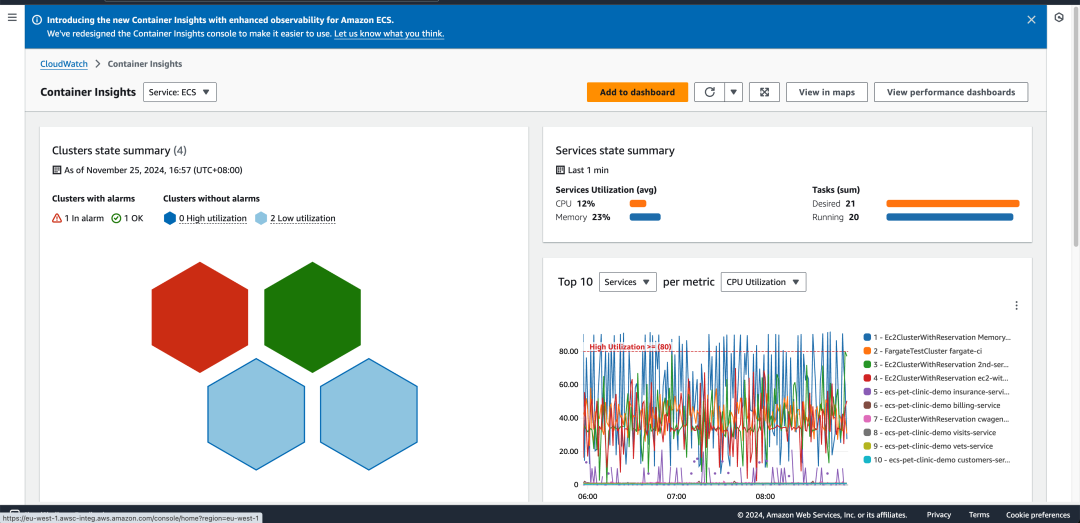This screenshot has height=523, width=1080.
Task: Click the dark blue High utilization hexagon icon
Action: tap(169, 218)
